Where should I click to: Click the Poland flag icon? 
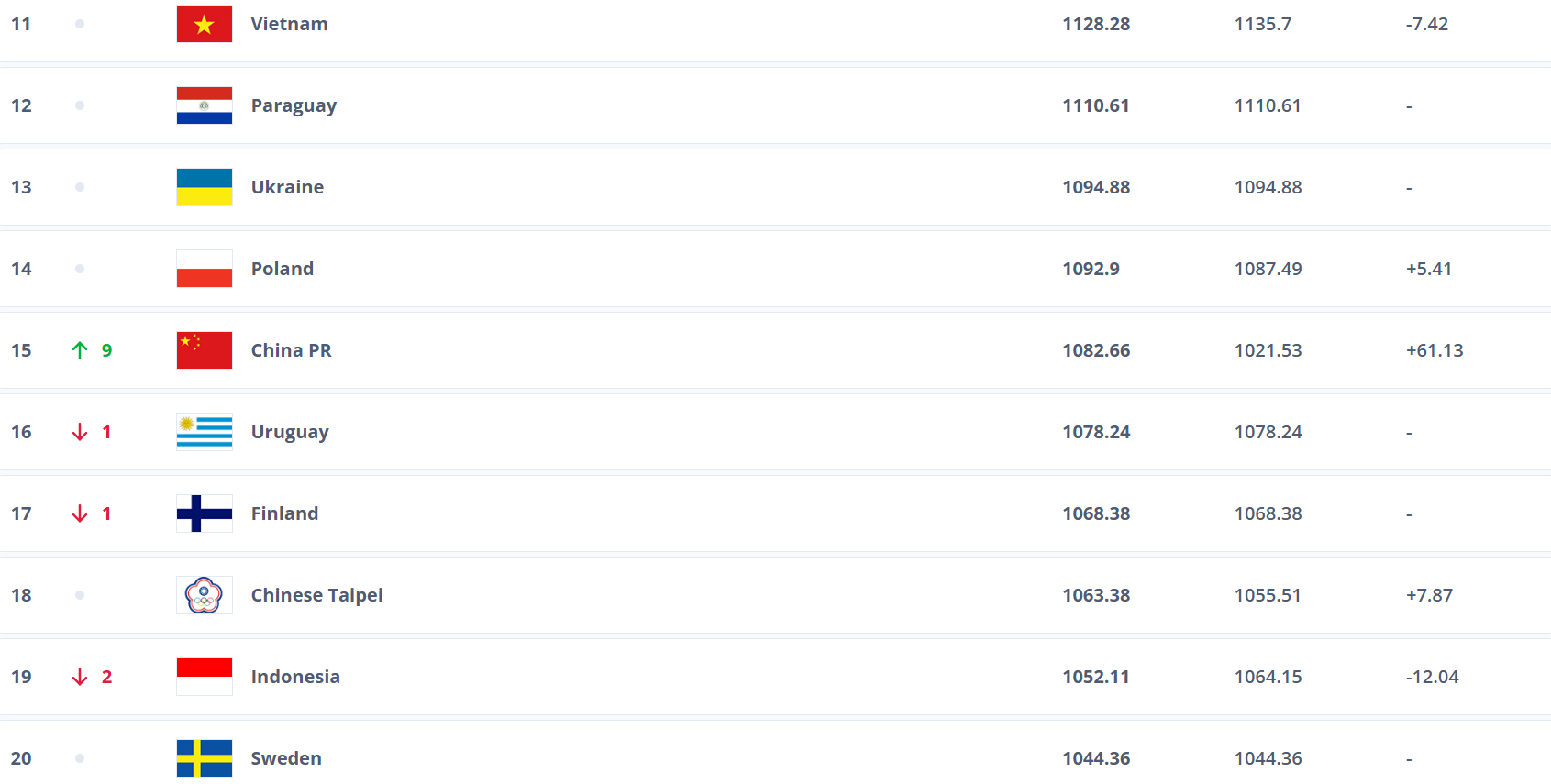point(204,269)
